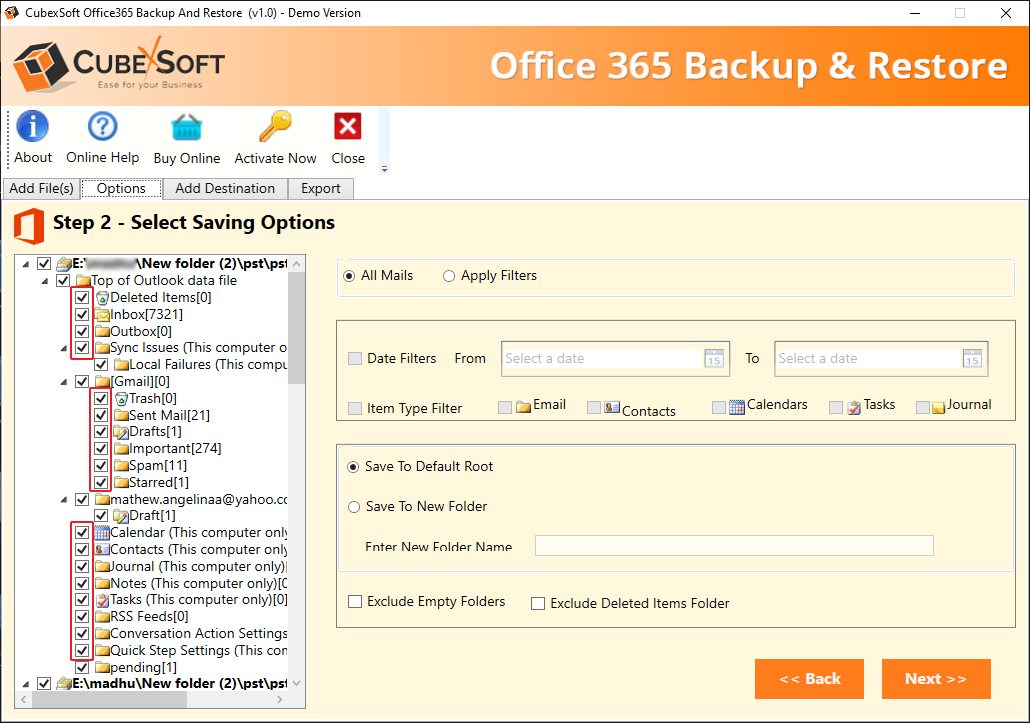Select Conversation Action Settings tree item
The height and width of the screenshot is (723, 1030).
198,634
